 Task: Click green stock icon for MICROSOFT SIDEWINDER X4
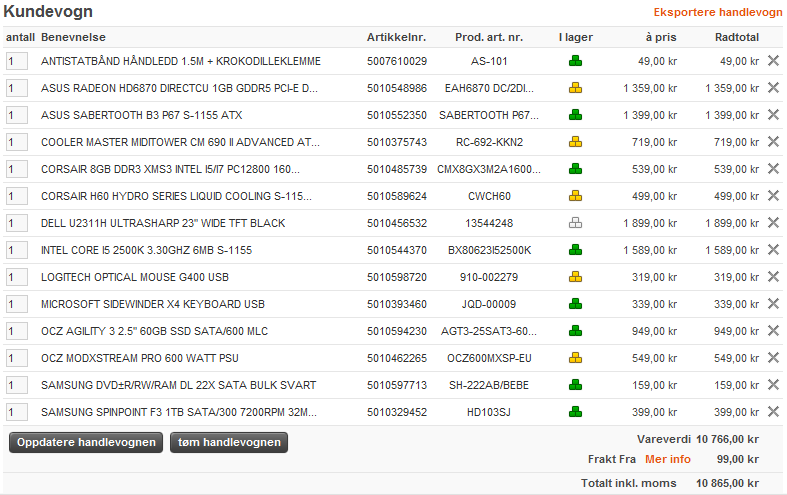(x=576, y=304)
